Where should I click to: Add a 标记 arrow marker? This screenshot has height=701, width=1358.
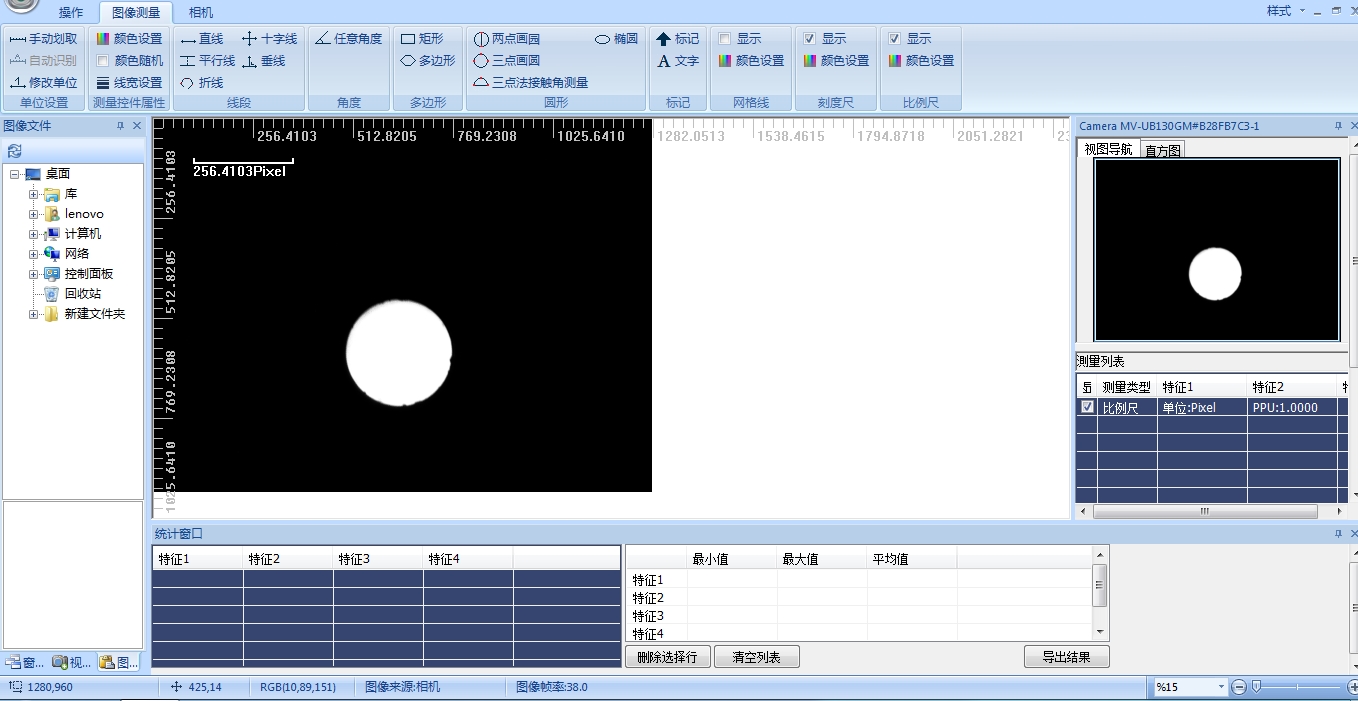677,39
